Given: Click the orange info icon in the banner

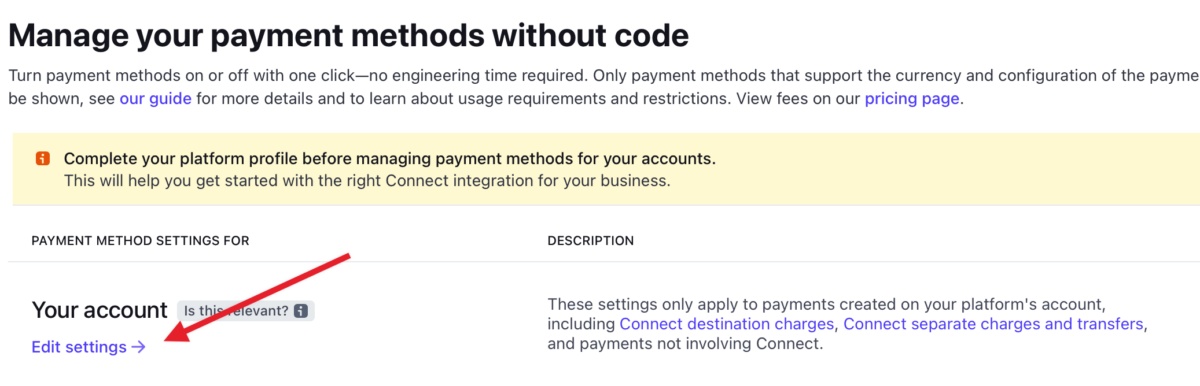Looking at the screenshot, I should pos(43,159).
